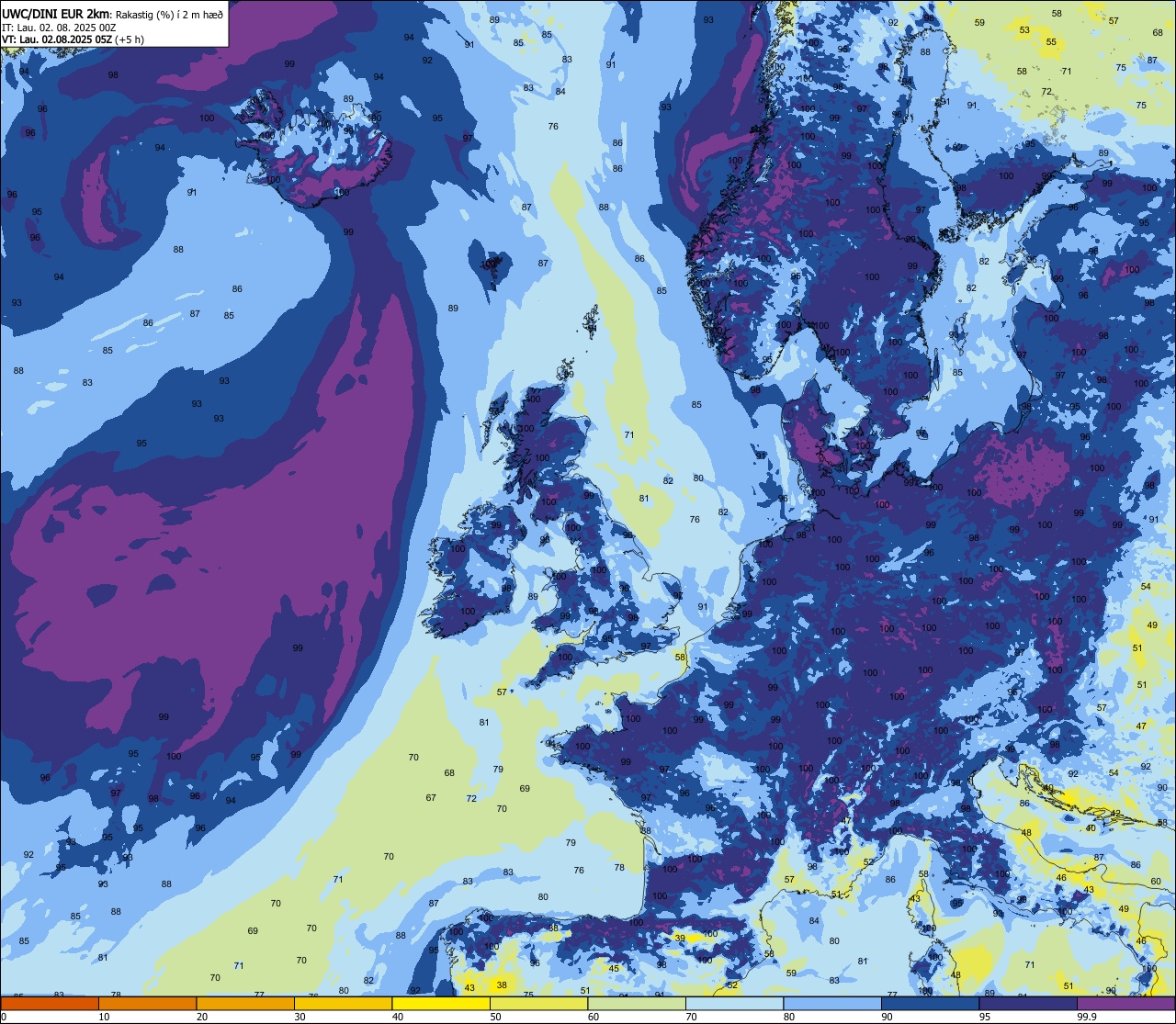Image resolution: width=1176 pixels, height=1024 pixels.
Task: Click the legend tick label "20"
Action: click(202, 1017)
